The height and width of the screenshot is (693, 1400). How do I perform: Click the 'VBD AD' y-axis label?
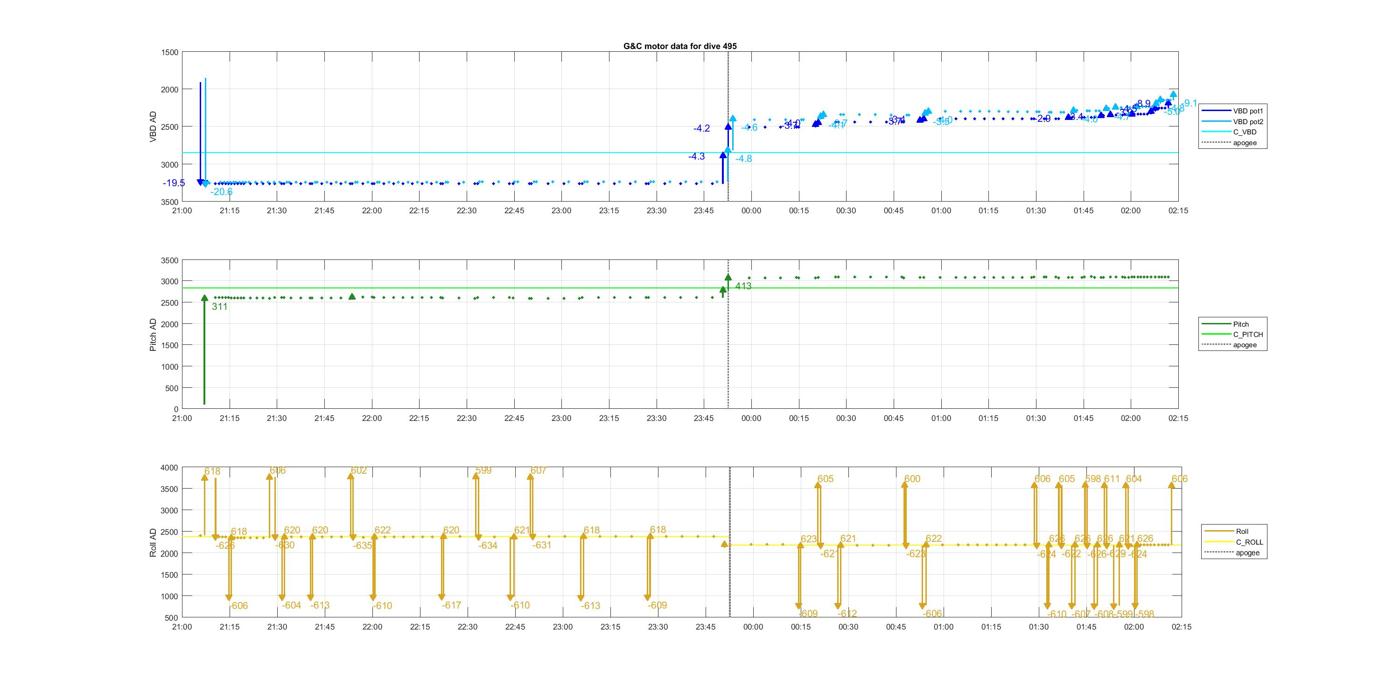[x=154, y=127]
